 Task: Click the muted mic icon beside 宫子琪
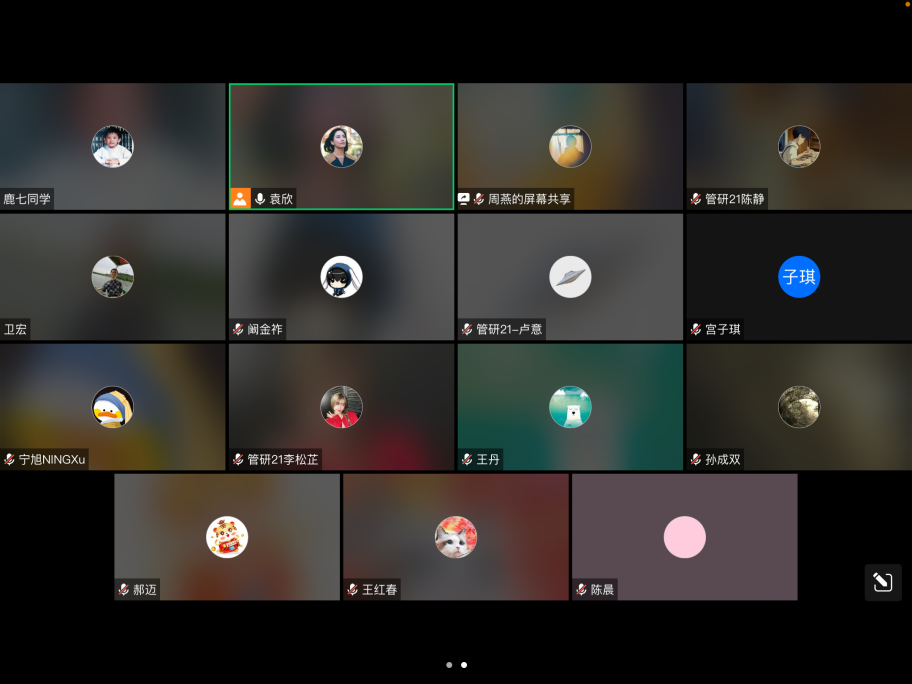[696, 329]
